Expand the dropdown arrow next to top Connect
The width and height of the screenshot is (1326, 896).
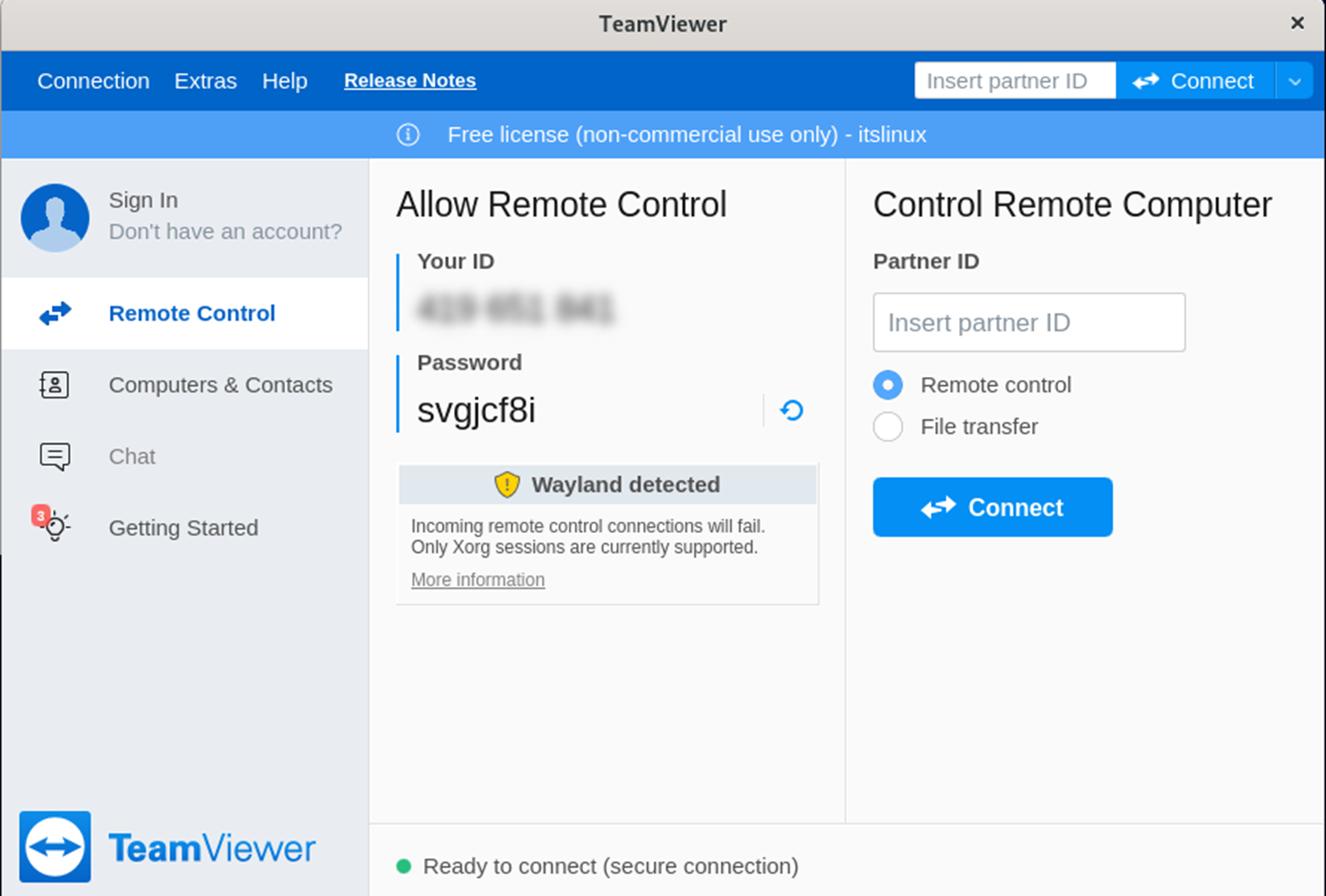pos(1295,81)
